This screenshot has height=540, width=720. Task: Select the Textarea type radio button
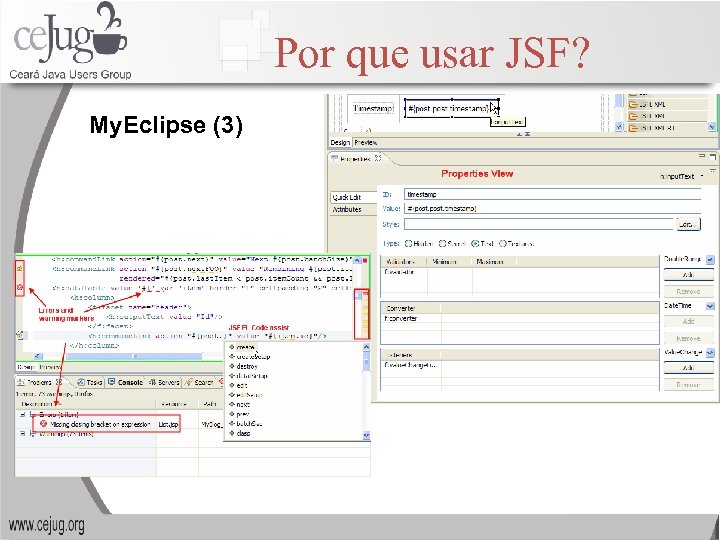pos(503,243)
